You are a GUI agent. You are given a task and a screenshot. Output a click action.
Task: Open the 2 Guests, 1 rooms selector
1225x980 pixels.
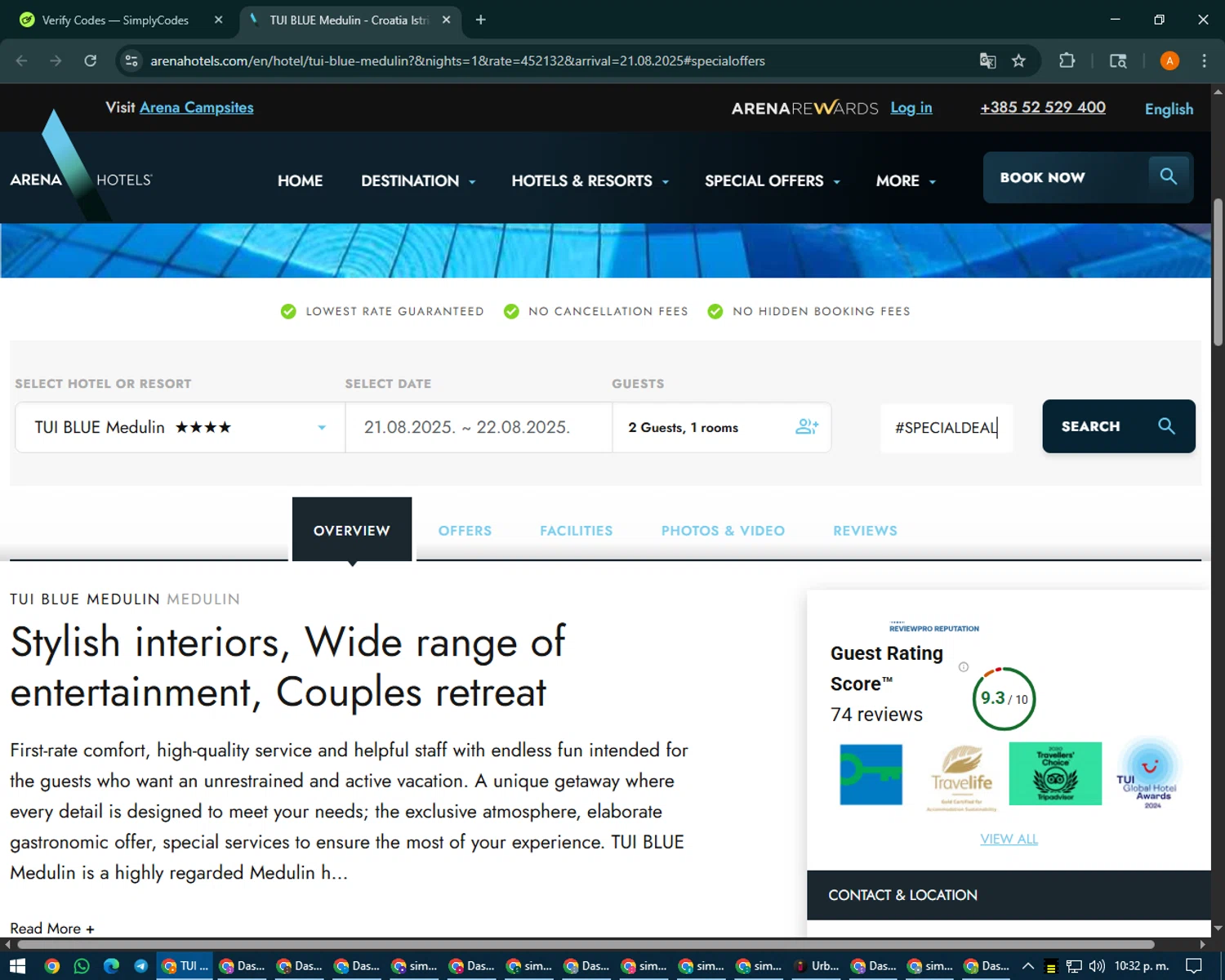pos(722,427)
